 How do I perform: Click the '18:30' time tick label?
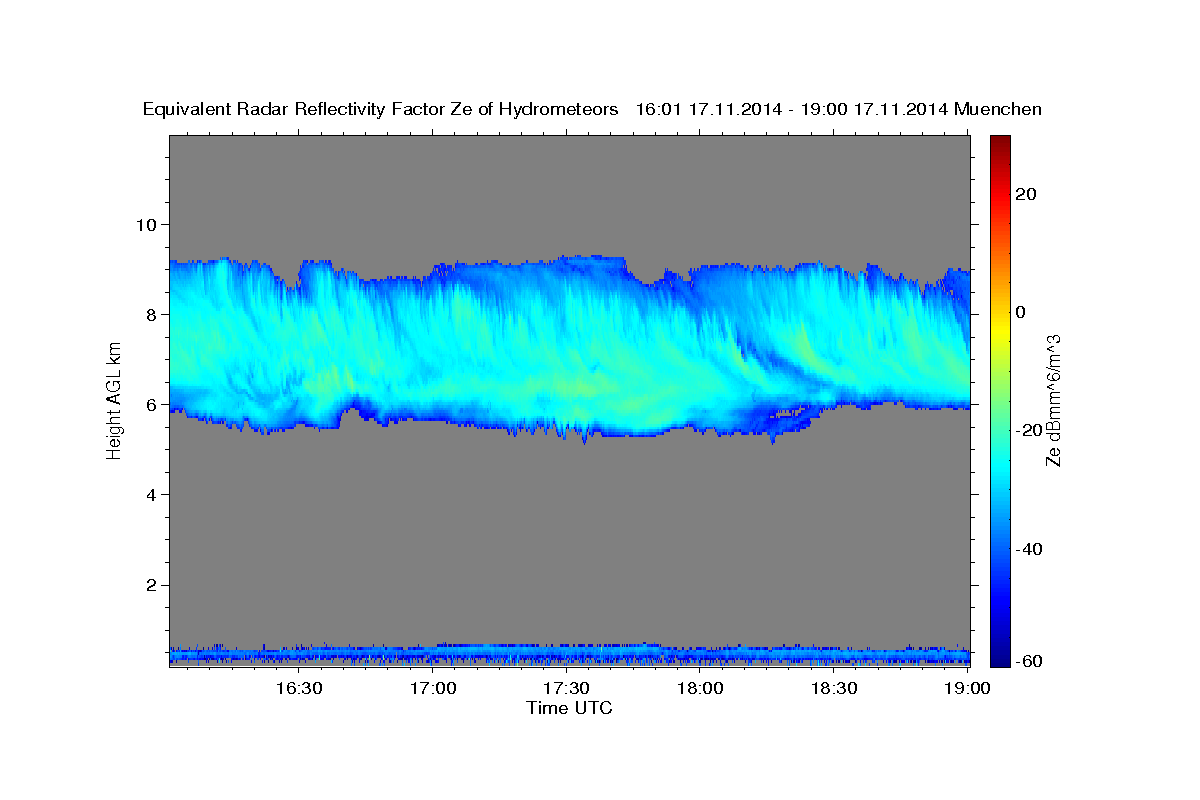coord(834,689)
